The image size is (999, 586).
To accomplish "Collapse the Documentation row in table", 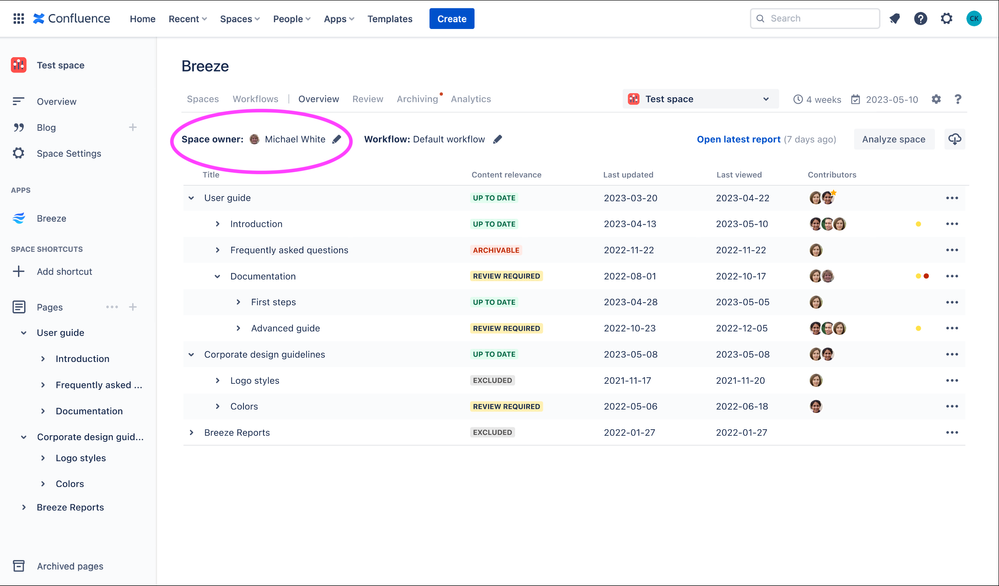I will click(x=217, y=276).
